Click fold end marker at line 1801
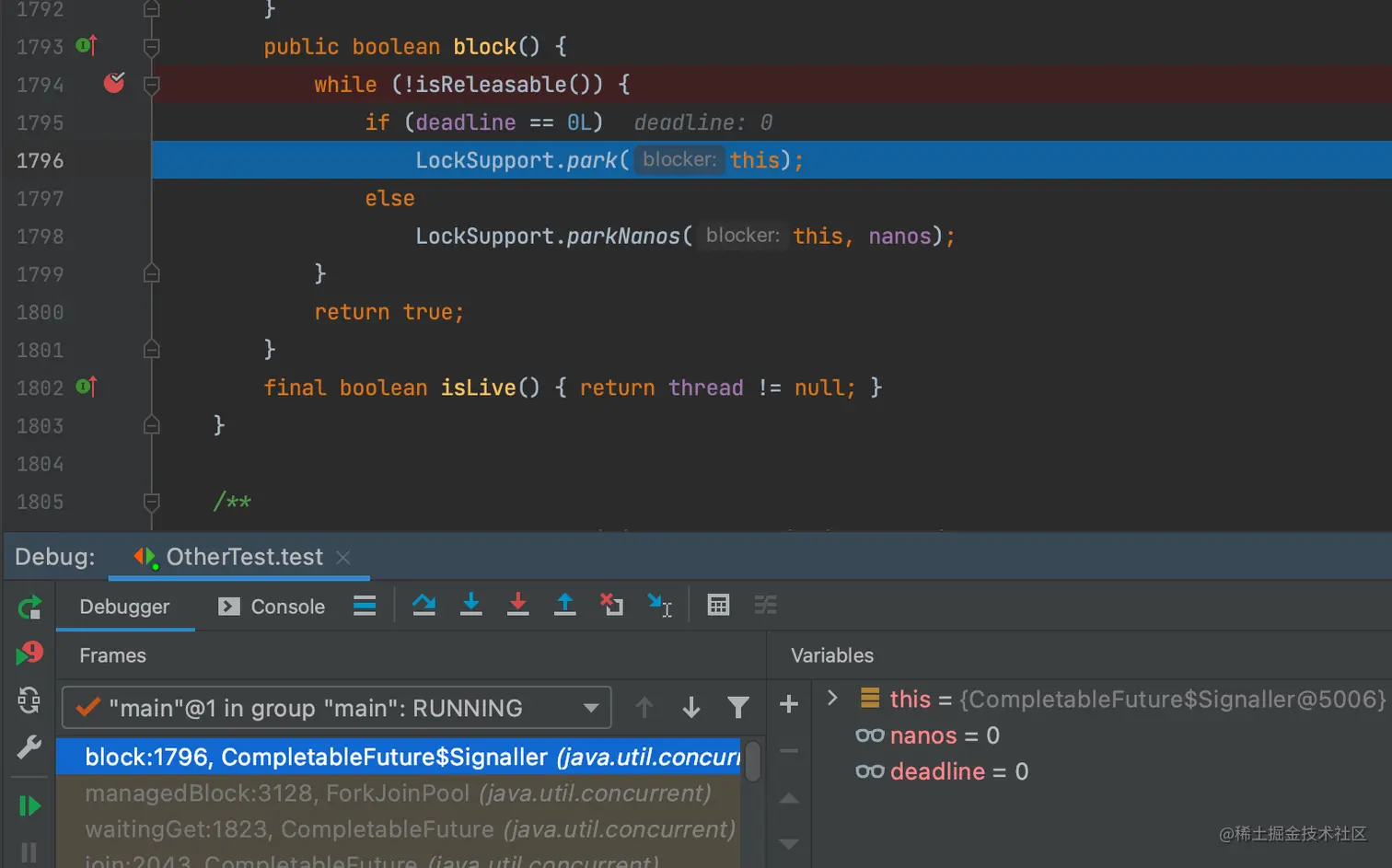The image size is (1392, 868). coord(152,349)
